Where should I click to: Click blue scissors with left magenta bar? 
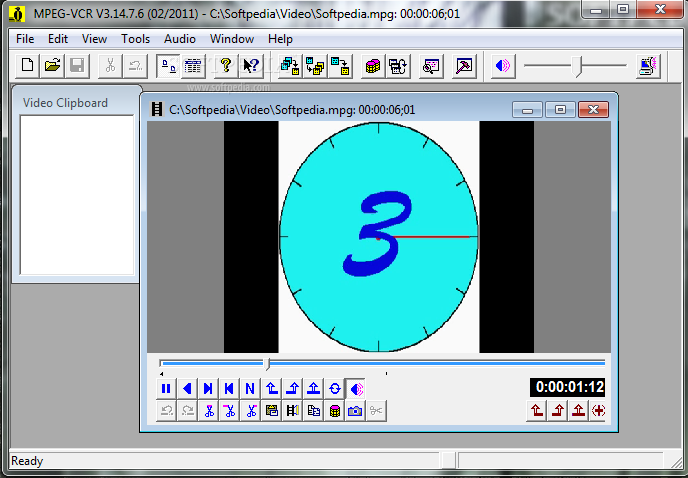[x=229, y=411]
